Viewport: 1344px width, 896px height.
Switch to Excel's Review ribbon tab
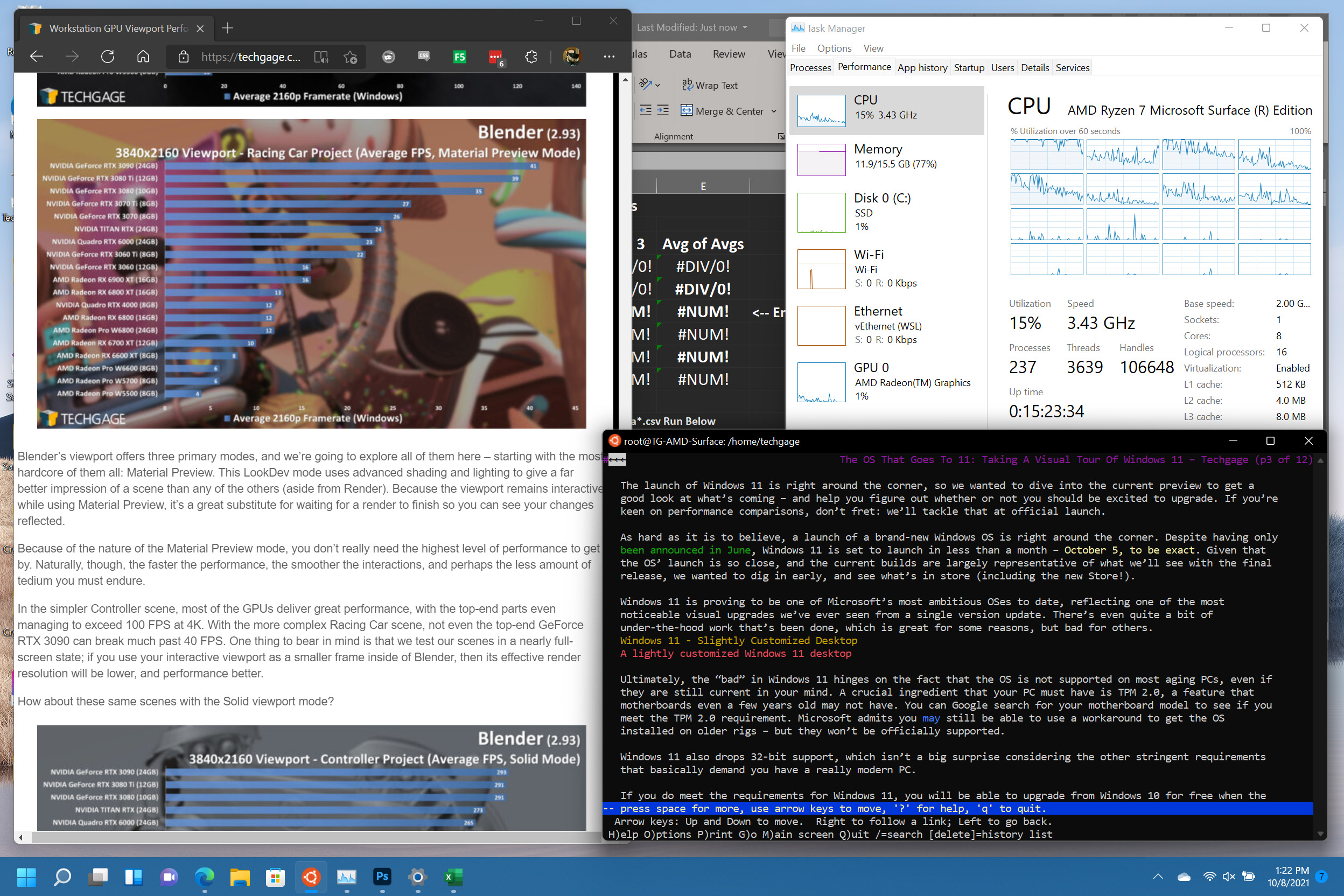click(x=729, y=54)
